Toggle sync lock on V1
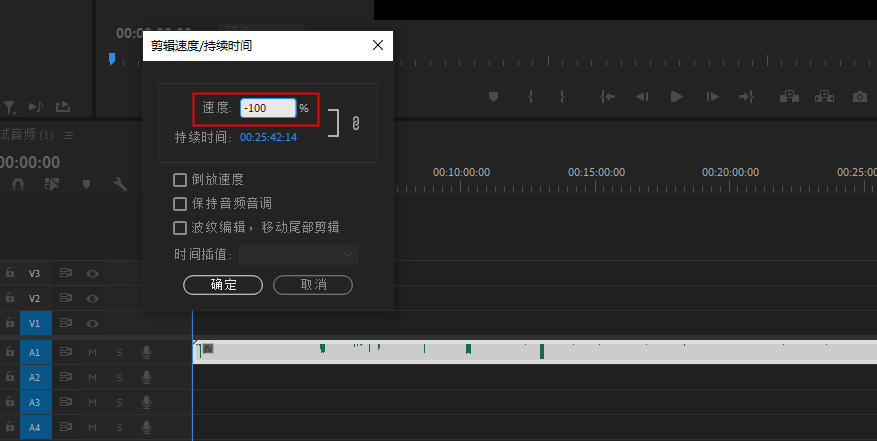877x441 pixels. 66,323
